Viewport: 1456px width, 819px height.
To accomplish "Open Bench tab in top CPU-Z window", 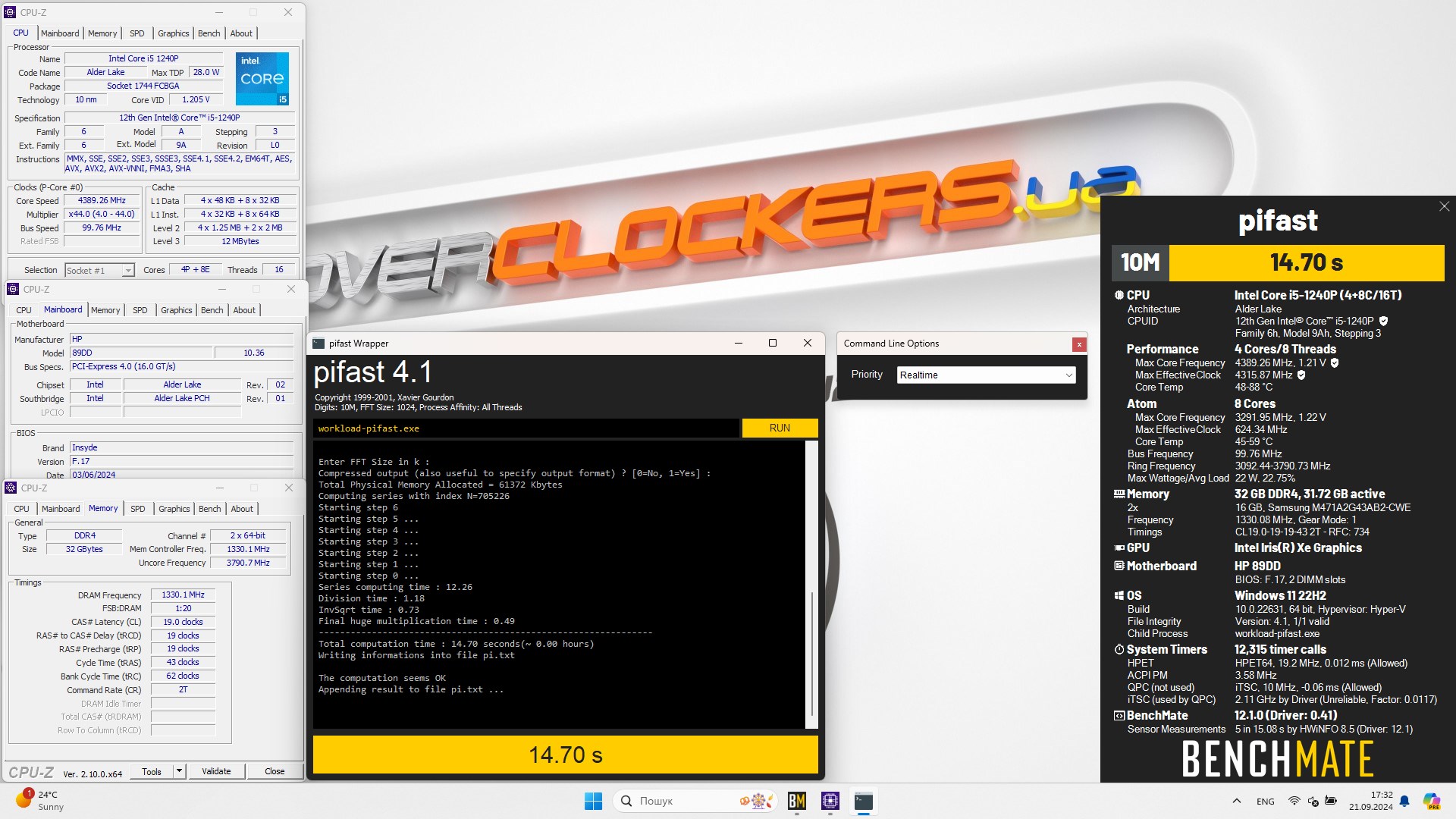I will coord(209,33).
